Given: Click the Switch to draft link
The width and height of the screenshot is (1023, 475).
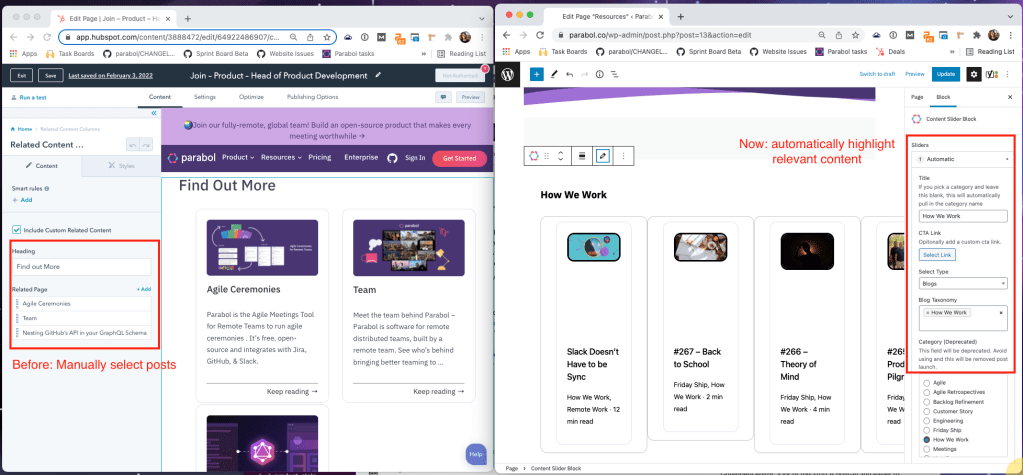Looking at the screenshot, I should pos(877,74).
